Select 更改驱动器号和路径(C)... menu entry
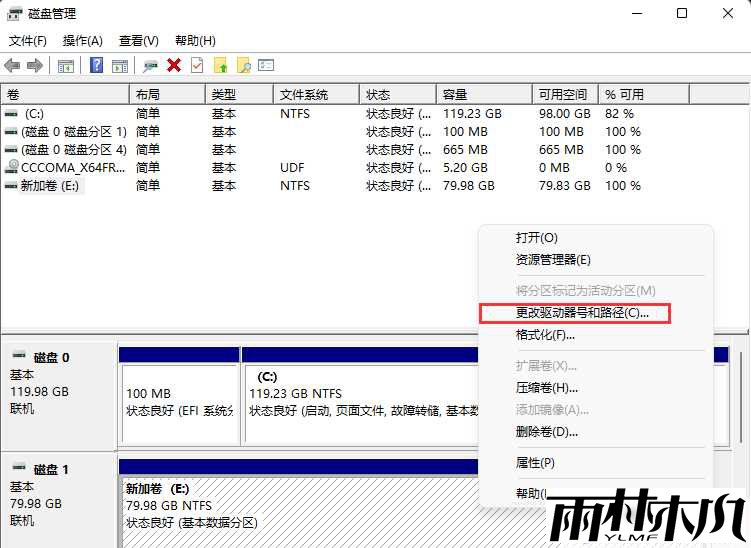This screenshot has width=751, height=548. [575, 313]
